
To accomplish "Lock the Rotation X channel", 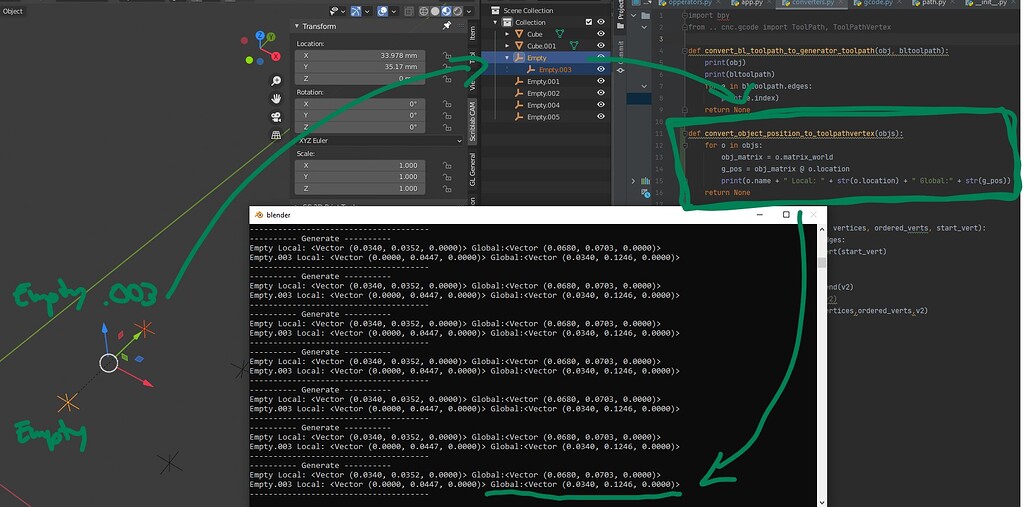I will [x=447, y=104].
